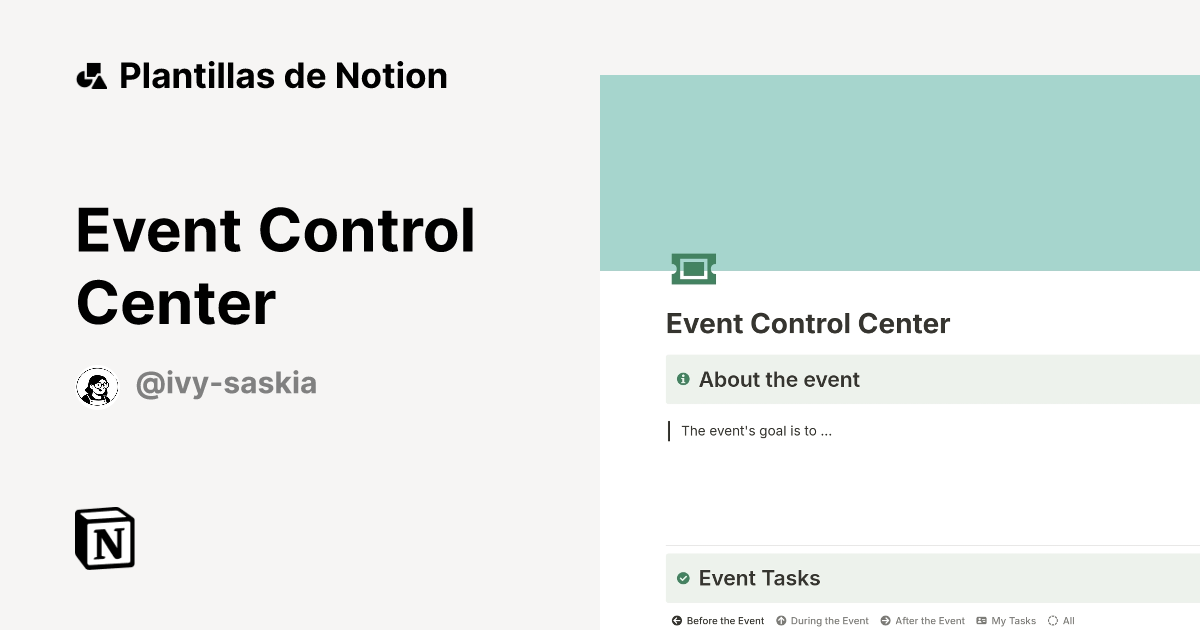Click the checkmark icon beside Event Tasks
The width and height of the screenshot is (1200, 630).
(683, 578)
